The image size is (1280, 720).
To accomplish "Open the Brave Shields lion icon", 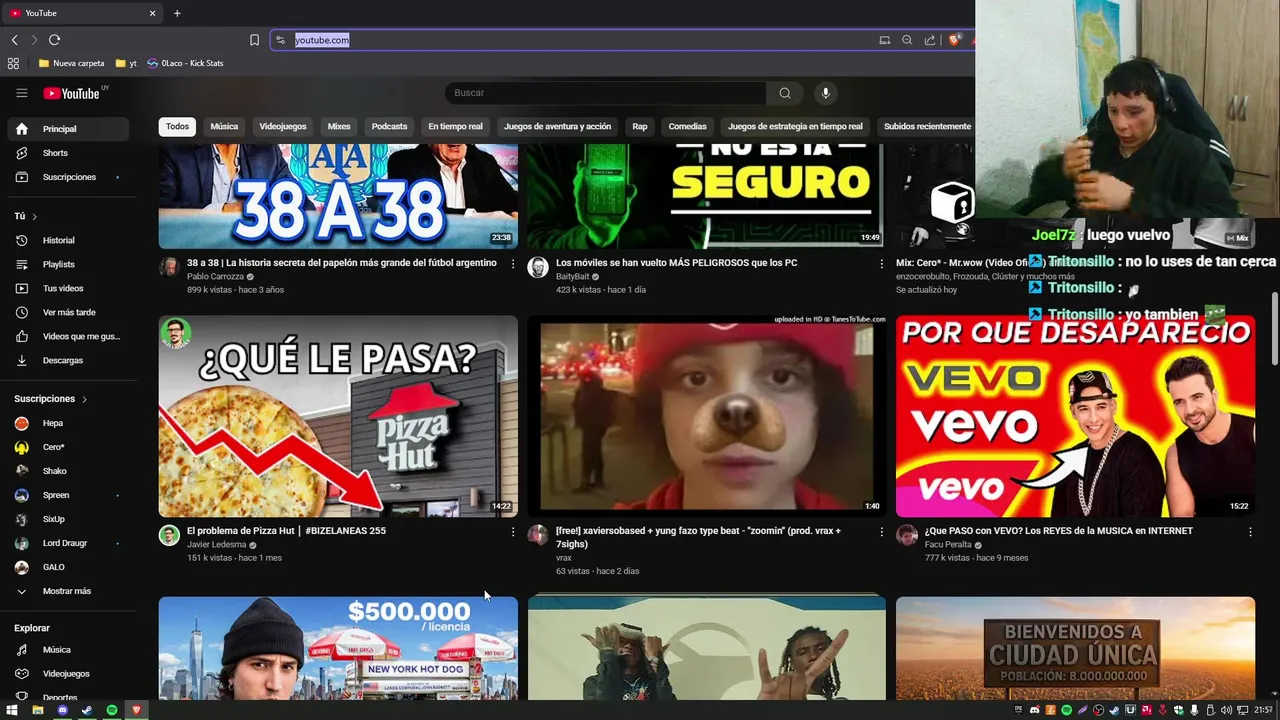I will click(954, 40).
